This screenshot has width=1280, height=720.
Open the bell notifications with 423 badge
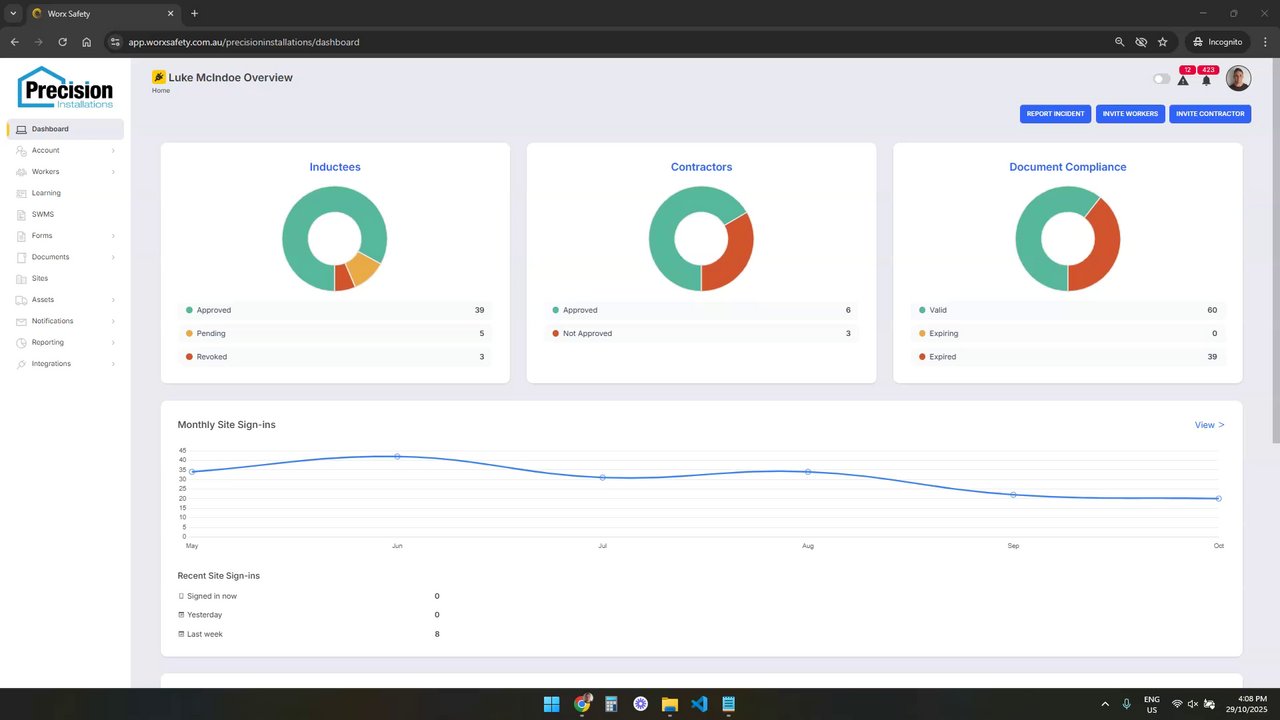point(1206,80)
